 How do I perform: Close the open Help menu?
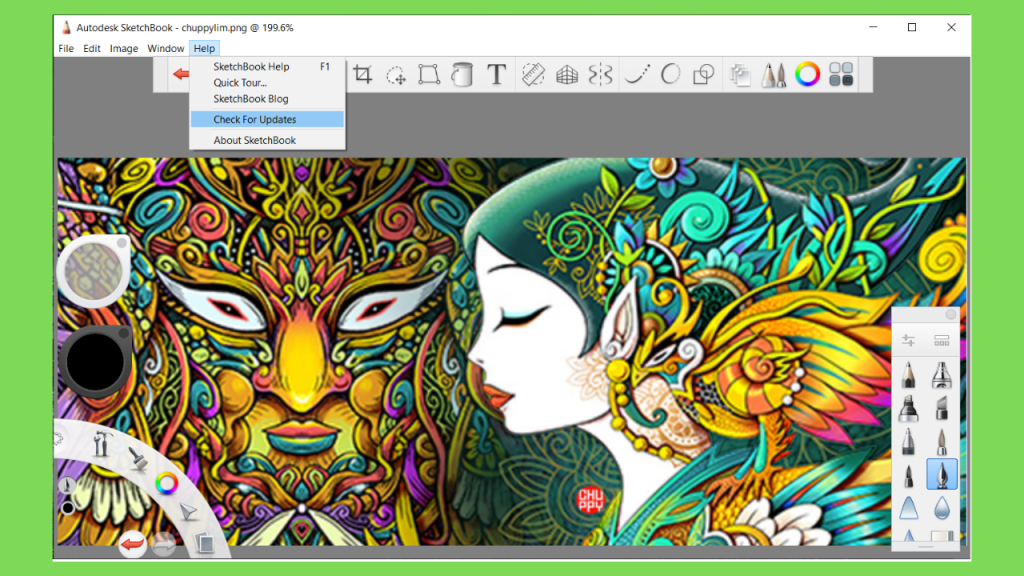coord(204,48)
